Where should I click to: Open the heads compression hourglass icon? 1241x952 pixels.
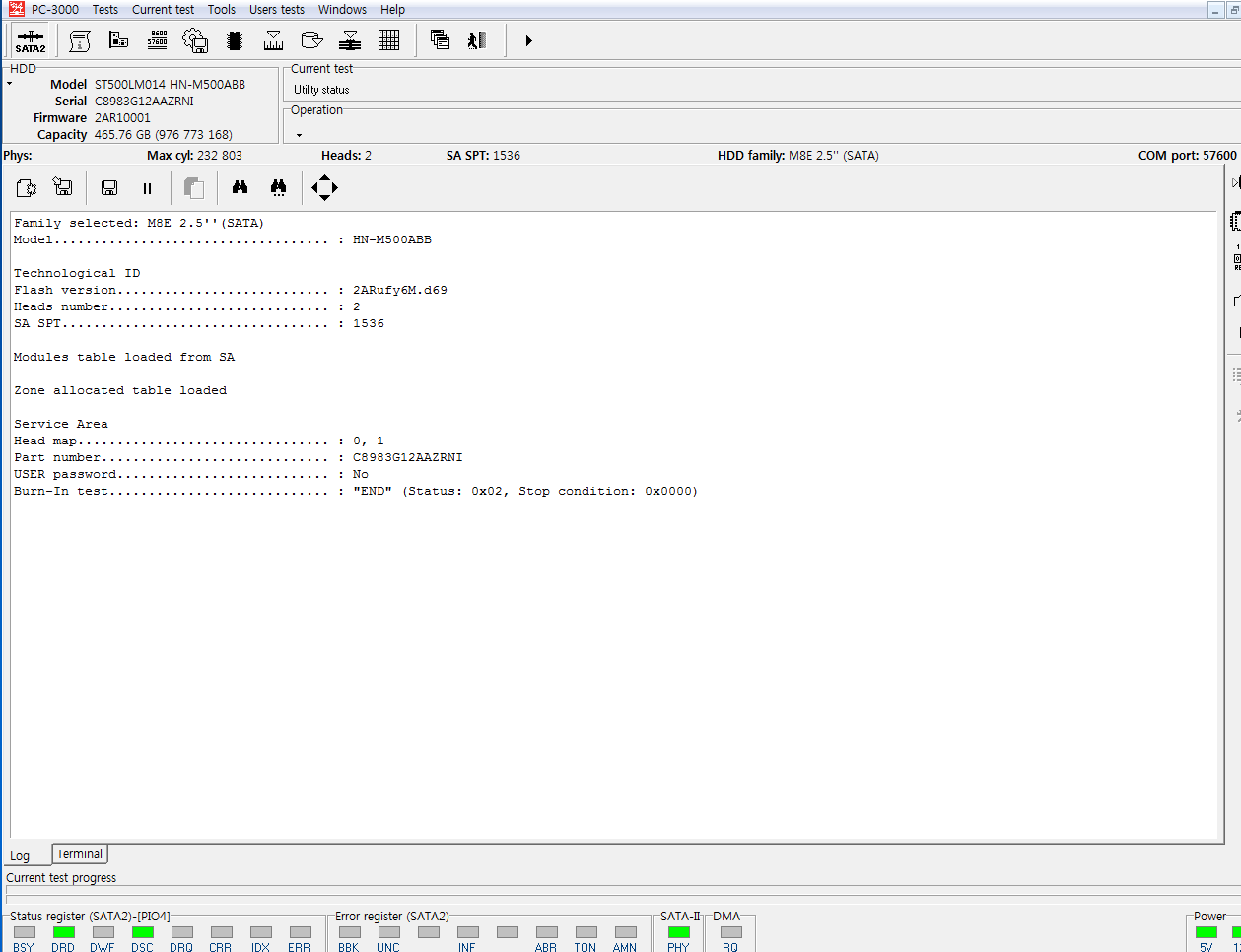(350, 40)
